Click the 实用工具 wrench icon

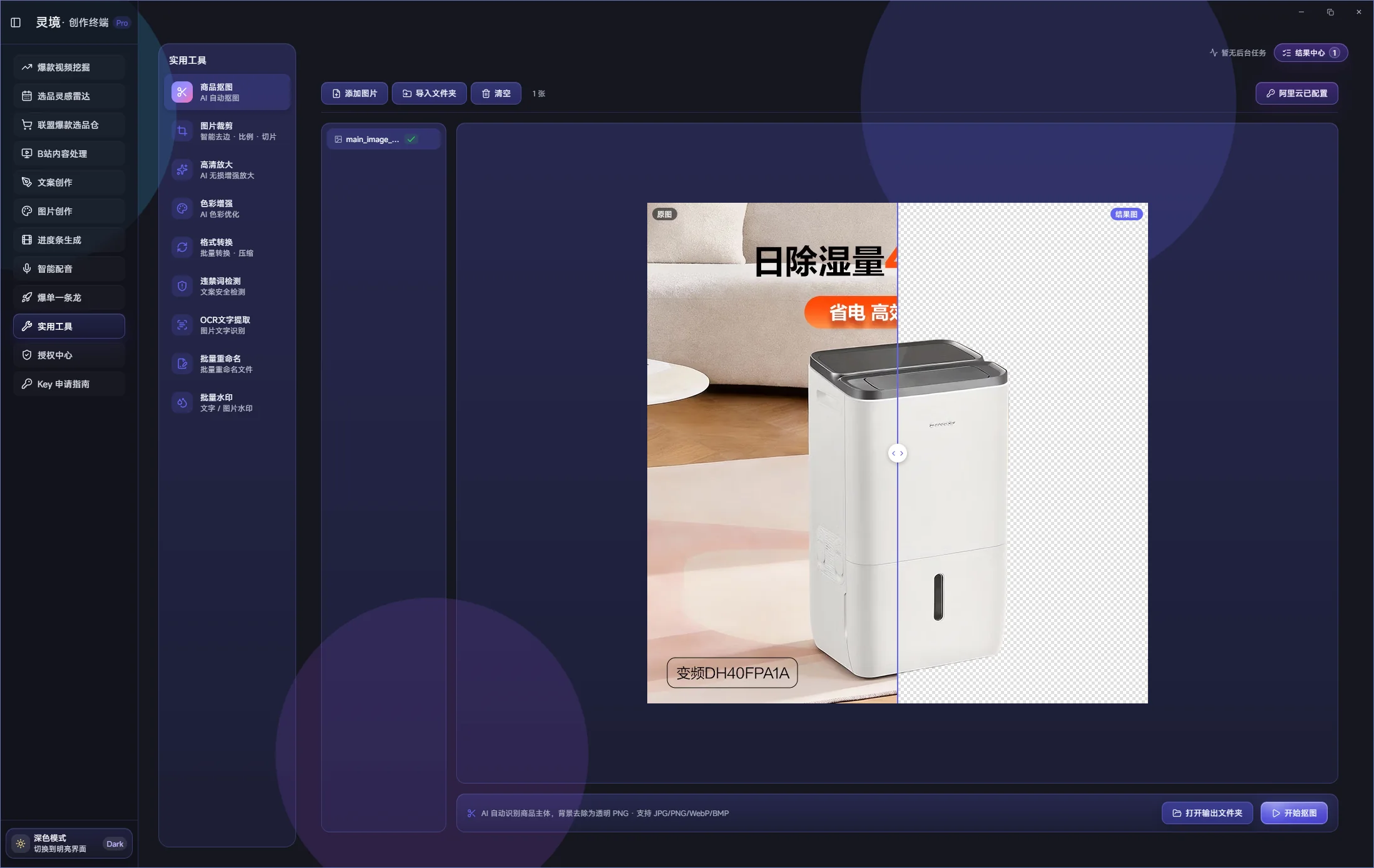pos(27,326)
